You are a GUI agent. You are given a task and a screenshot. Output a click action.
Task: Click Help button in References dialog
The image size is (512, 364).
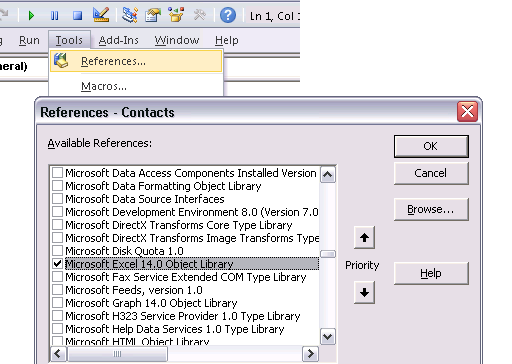point(431,273)
